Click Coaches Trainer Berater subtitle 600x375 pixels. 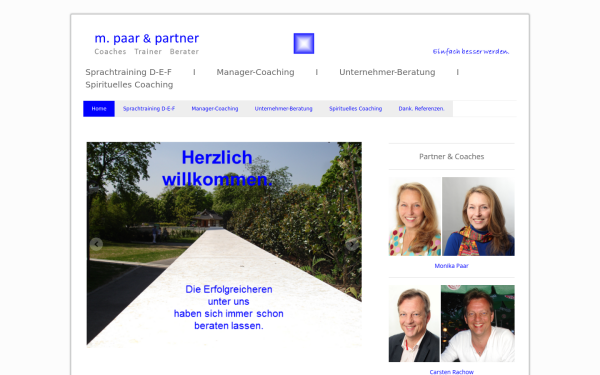pos(147,52)
